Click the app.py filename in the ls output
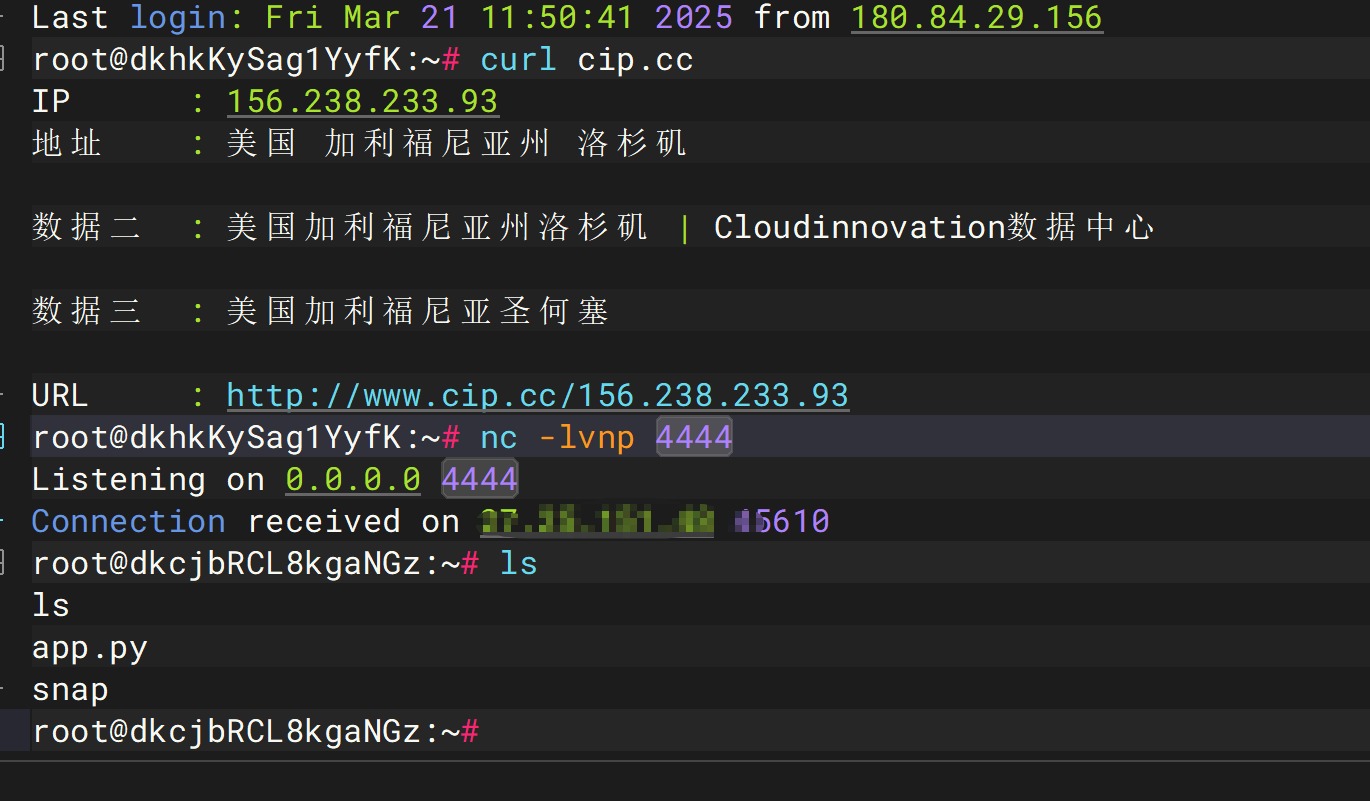Viewport: 1370px width, 801px height. tap(89, 648)
